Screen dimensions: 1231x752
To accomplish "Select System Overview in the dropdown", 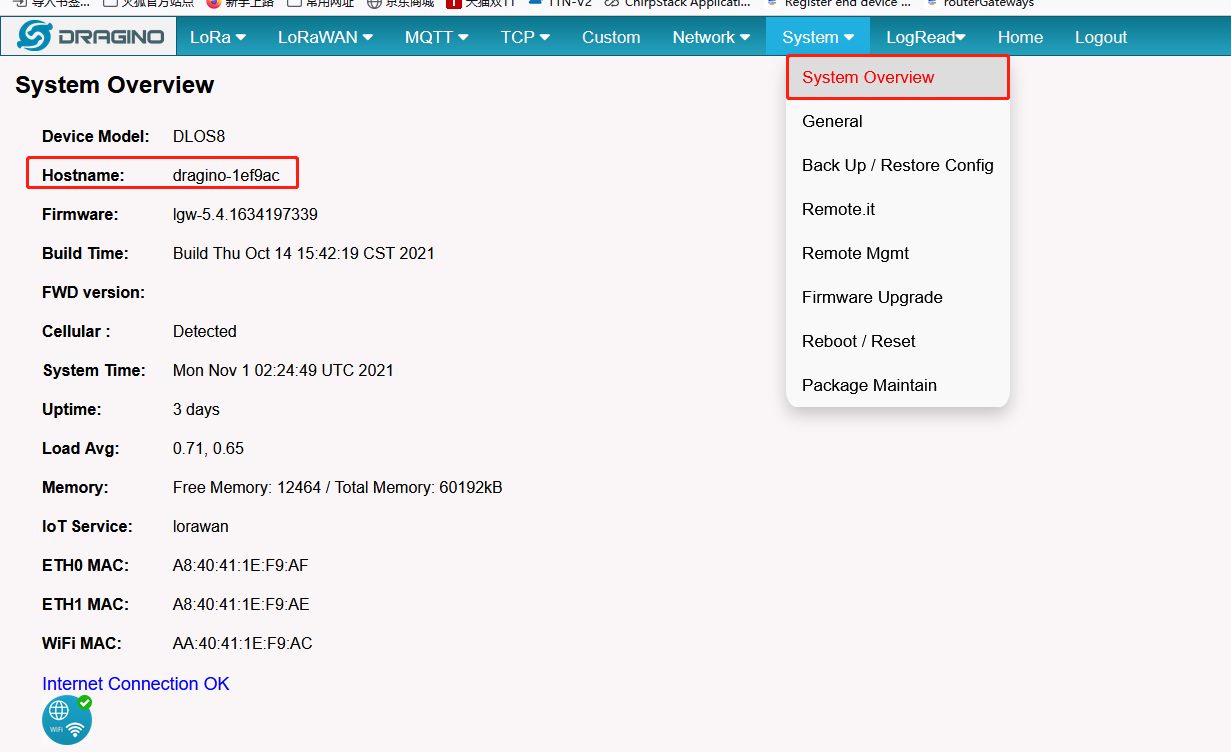I will click(898, 77).
